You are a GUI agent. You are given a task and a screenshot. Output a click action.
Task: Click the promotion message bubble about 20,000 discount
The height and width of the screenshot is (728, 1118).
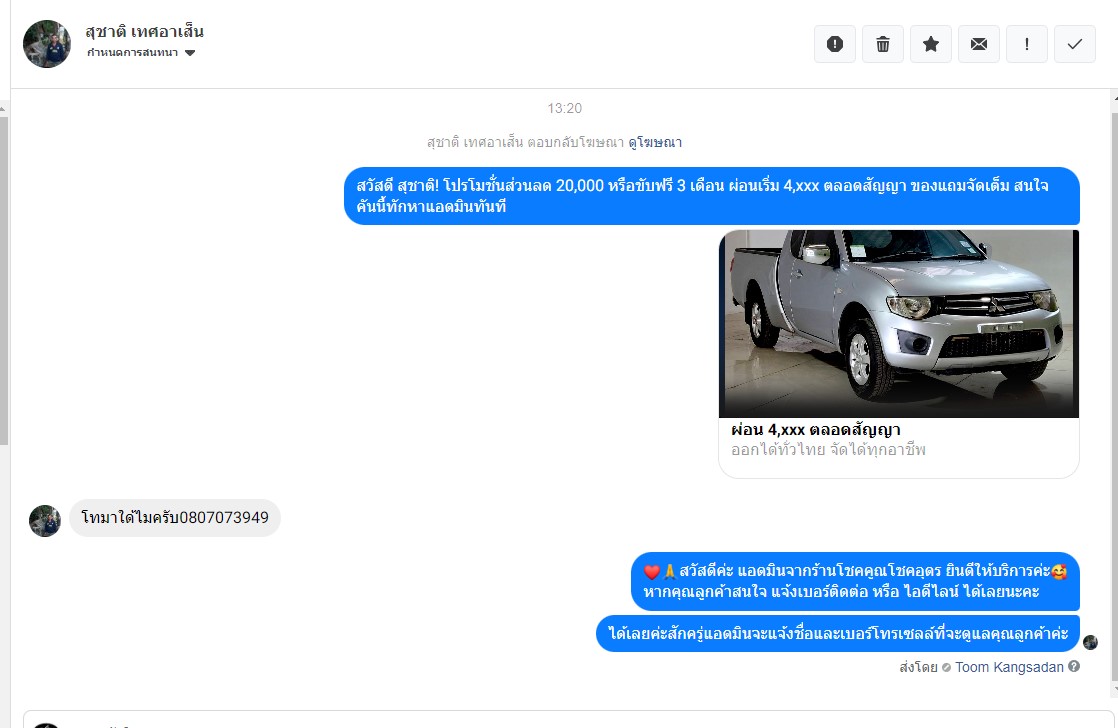click(712, 196)
